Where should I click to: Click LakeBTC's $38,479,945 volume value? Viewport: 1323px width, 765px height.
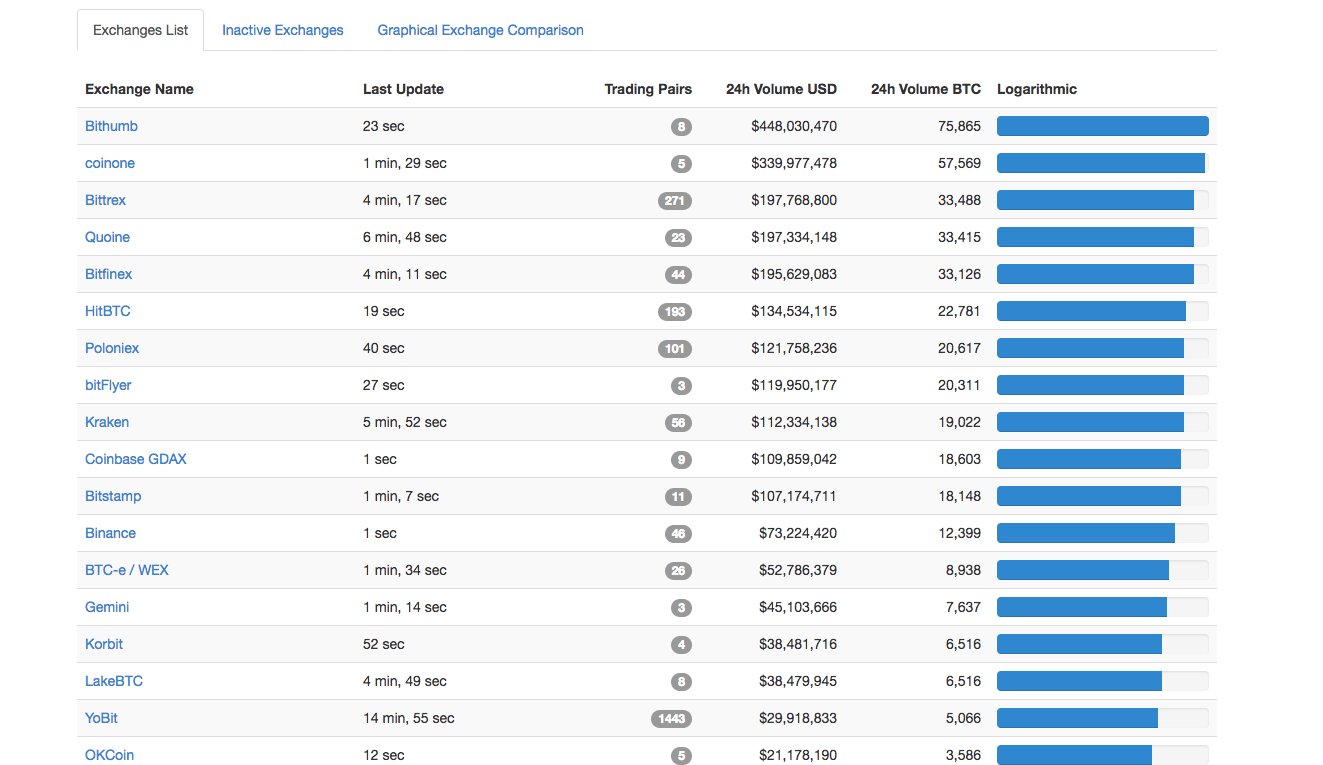pyautogui.click(x=798, y=681)
